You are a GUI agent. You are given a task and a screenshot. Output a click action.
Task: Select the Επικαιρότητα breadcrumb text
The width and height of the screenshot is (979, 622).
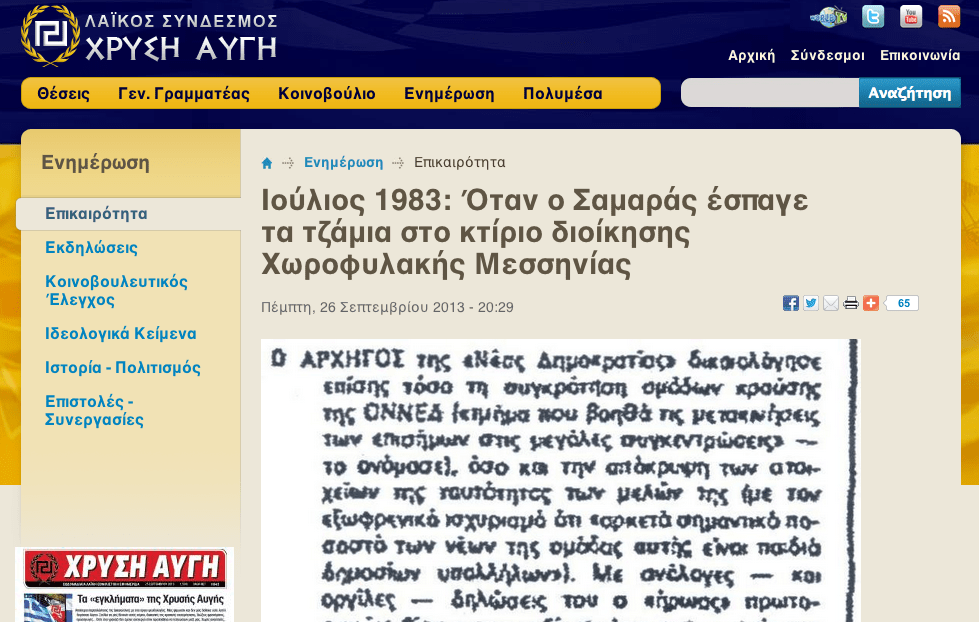[460, 162]
